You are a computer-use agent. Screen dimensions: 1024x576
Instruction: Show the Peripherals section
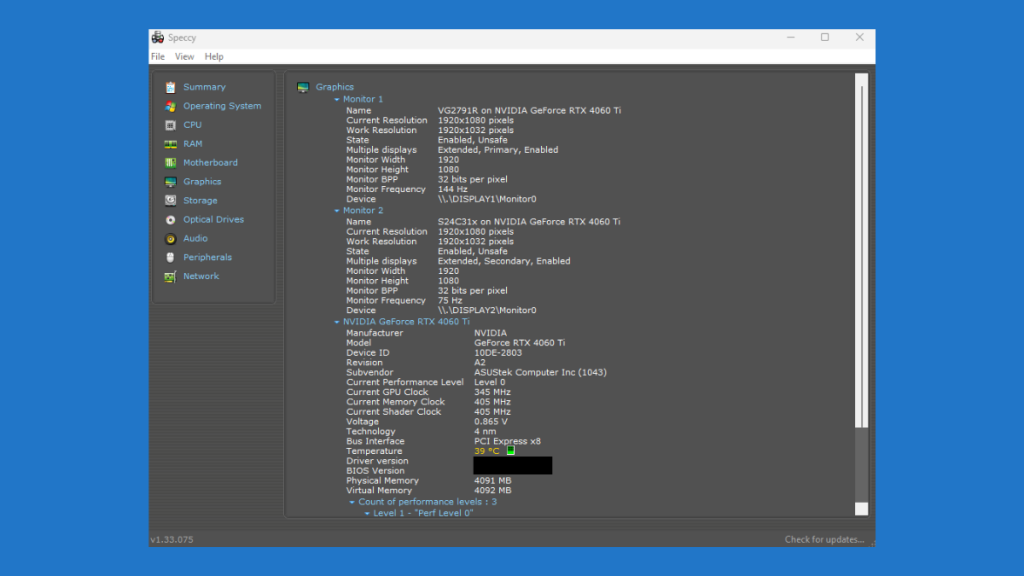208,257
